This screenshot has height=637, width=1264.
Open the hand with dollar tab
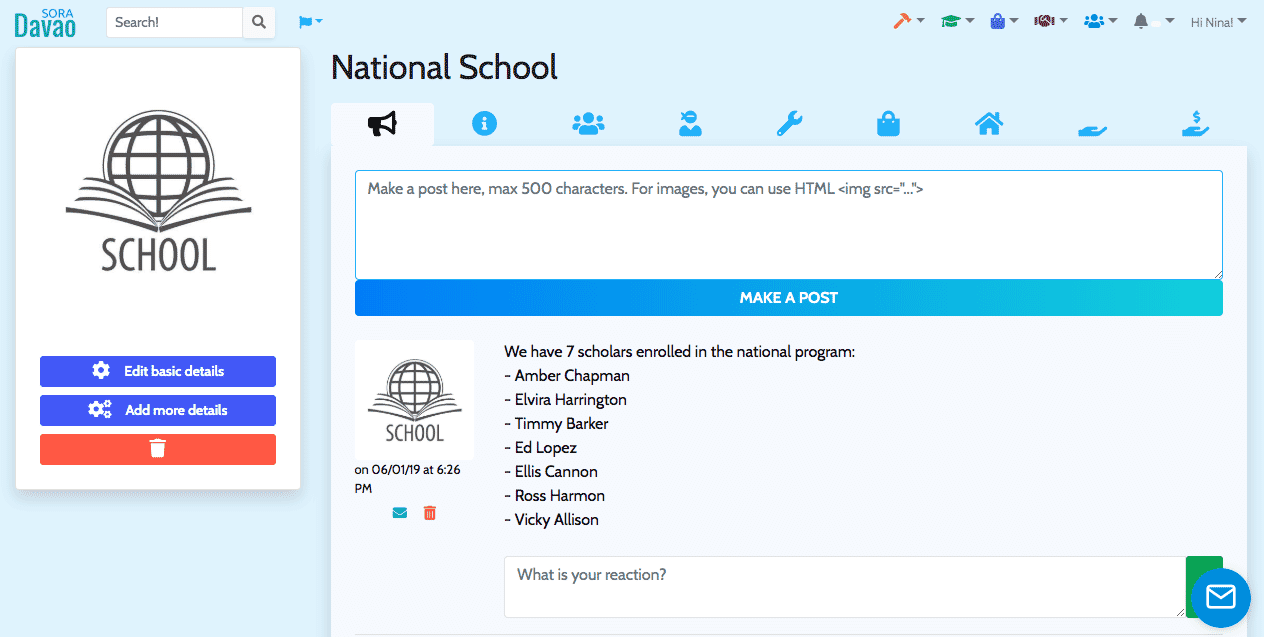(1195, 124)
